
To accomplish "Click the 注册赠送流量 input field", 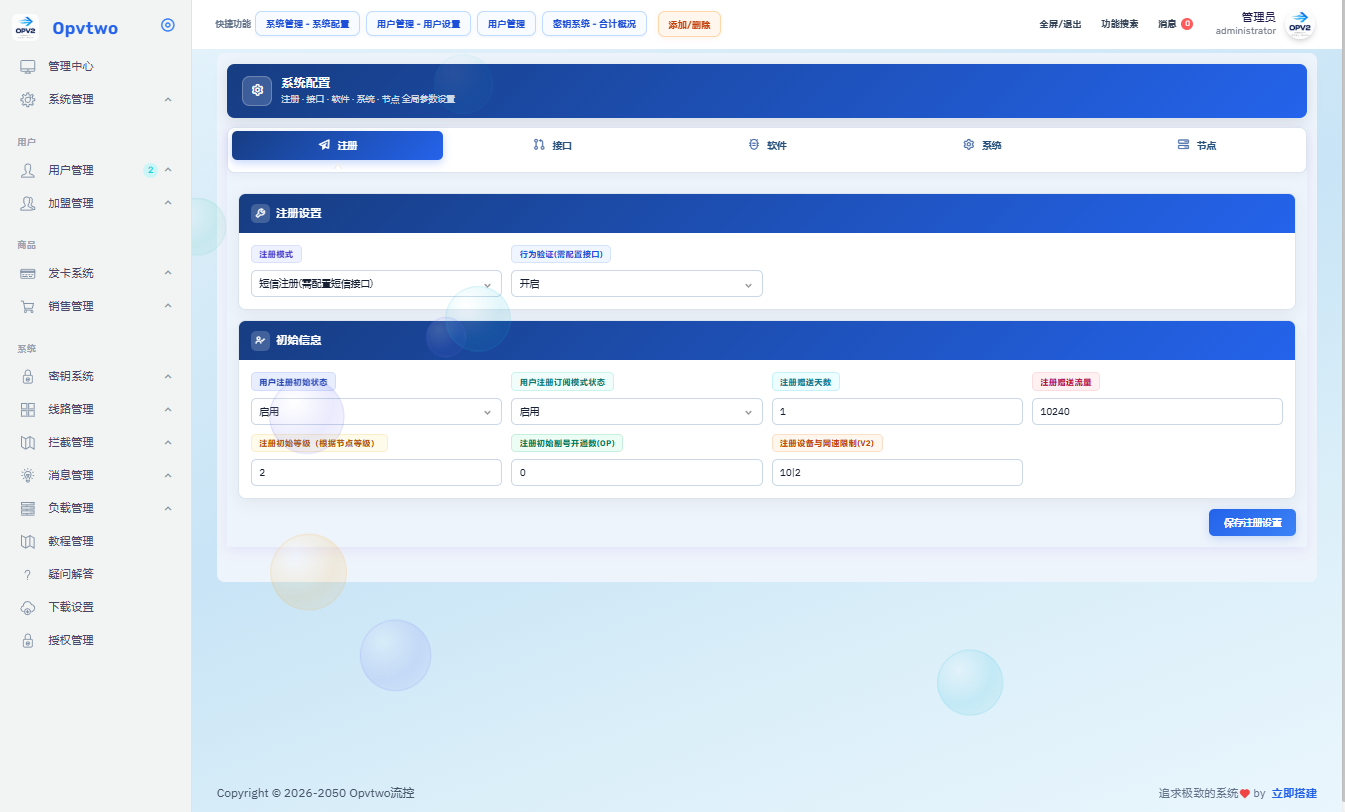I will tap(1157, 412).
